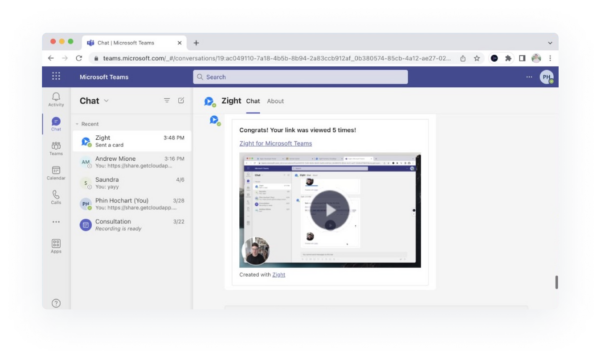Image resolution: width=600 pixels, height=360 pixels.
Task: Open the Calendar from sidebar
Action: point(56,173)
